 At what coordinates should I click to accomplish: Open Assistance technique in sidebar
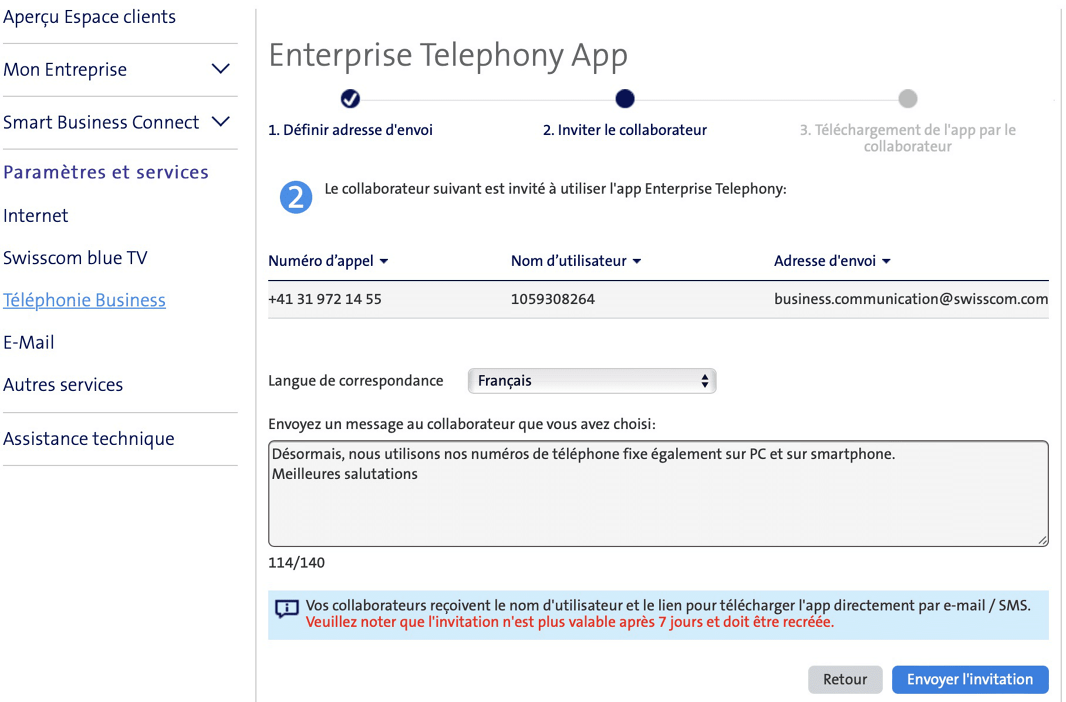pyautogui.click(x=89, y=439)
